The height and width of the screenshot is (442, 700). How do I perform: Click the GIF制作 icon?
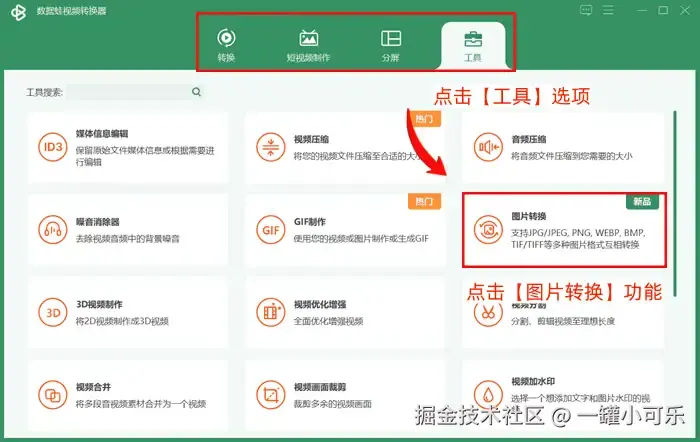271,230
